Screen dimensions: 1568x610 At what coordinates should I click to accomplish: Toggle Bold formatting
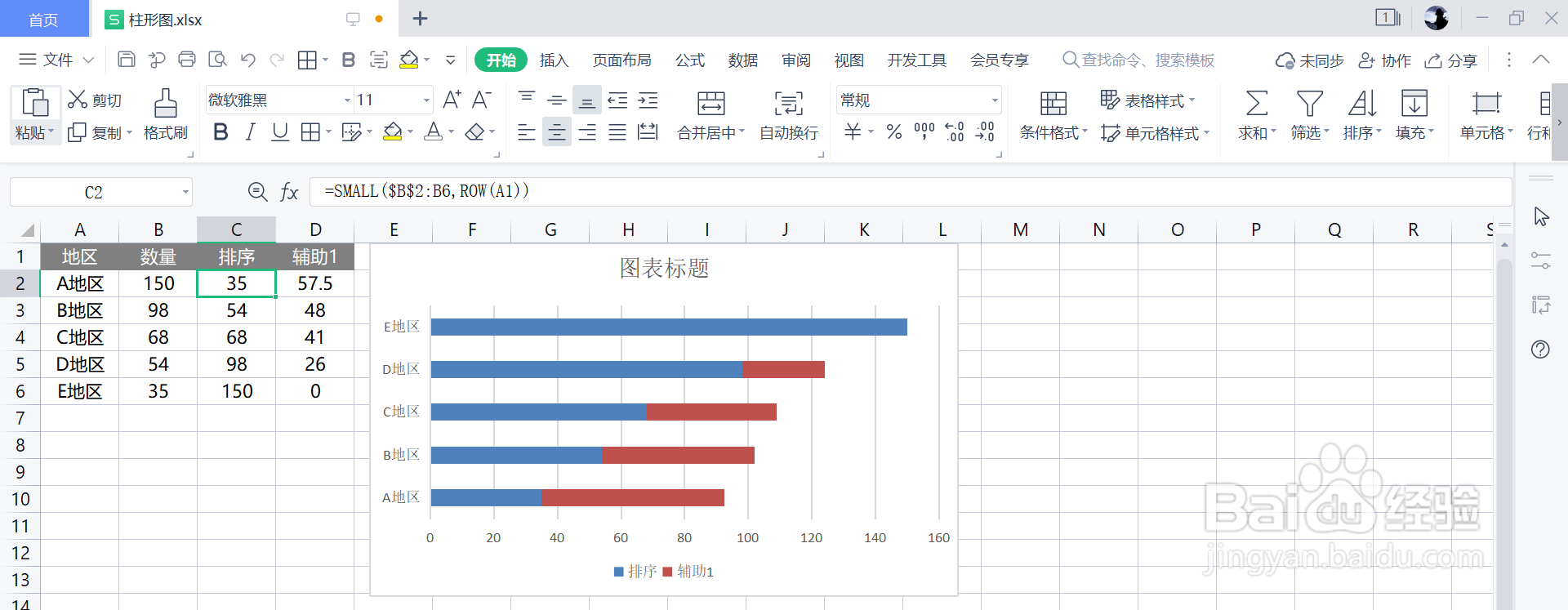tap(220, 132)
